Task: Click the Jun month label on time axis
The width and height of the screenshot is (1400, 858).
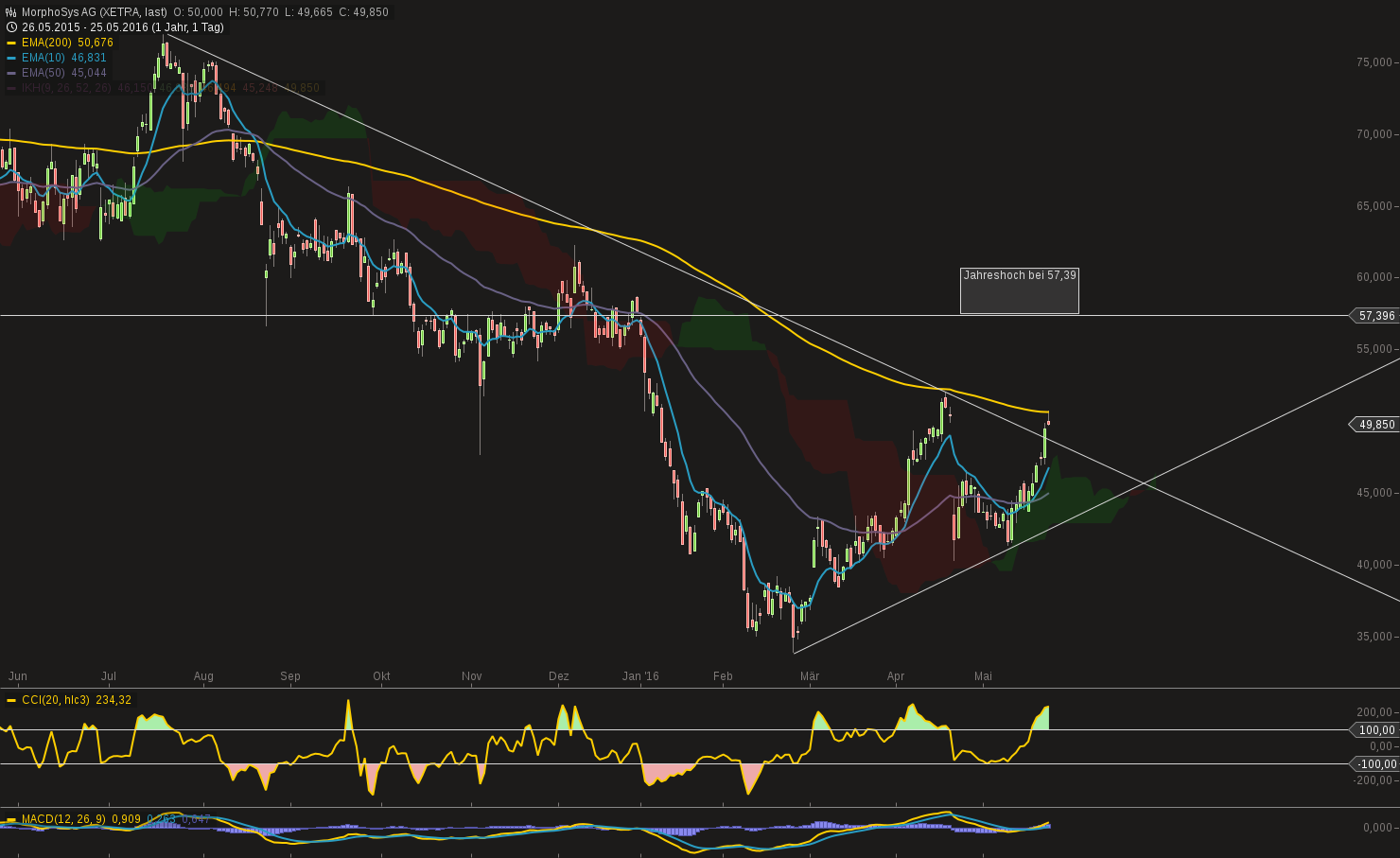Action: [x=17, y=676]
